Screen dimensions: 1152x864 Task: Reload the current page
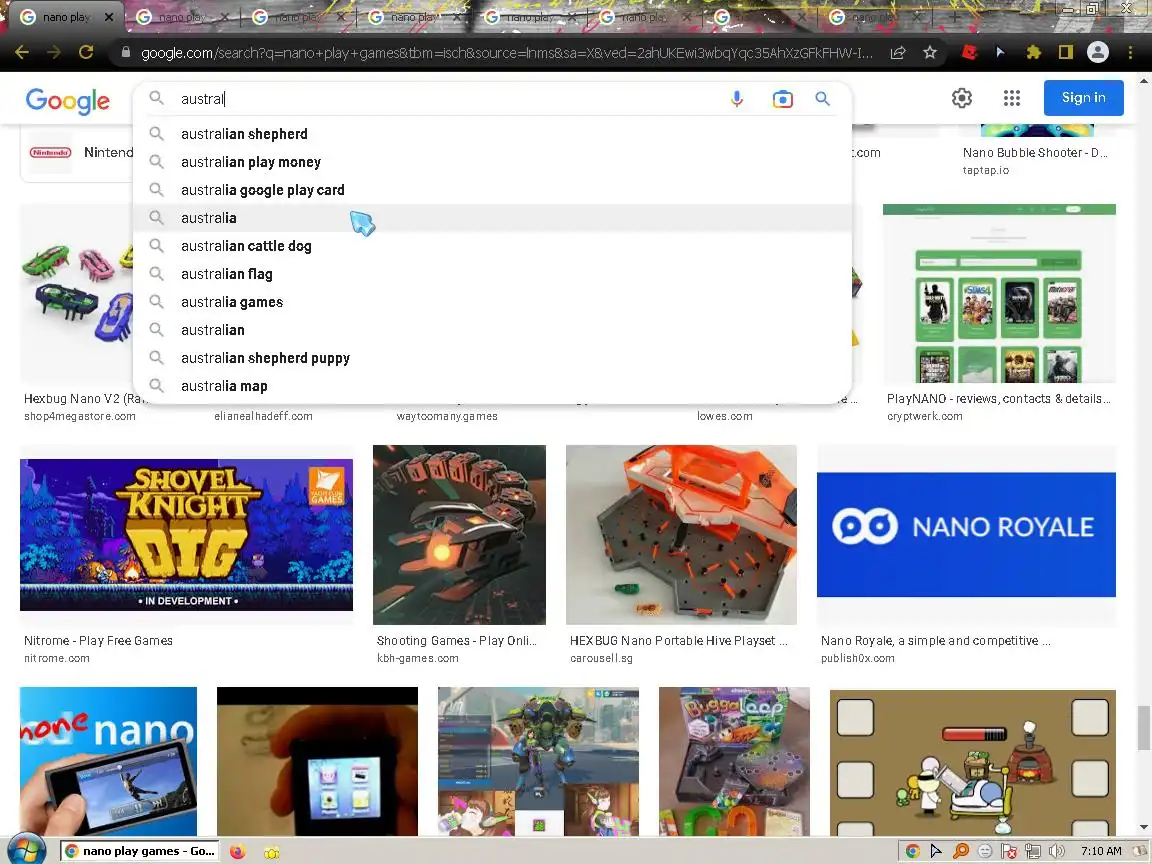tap(86, 52)
